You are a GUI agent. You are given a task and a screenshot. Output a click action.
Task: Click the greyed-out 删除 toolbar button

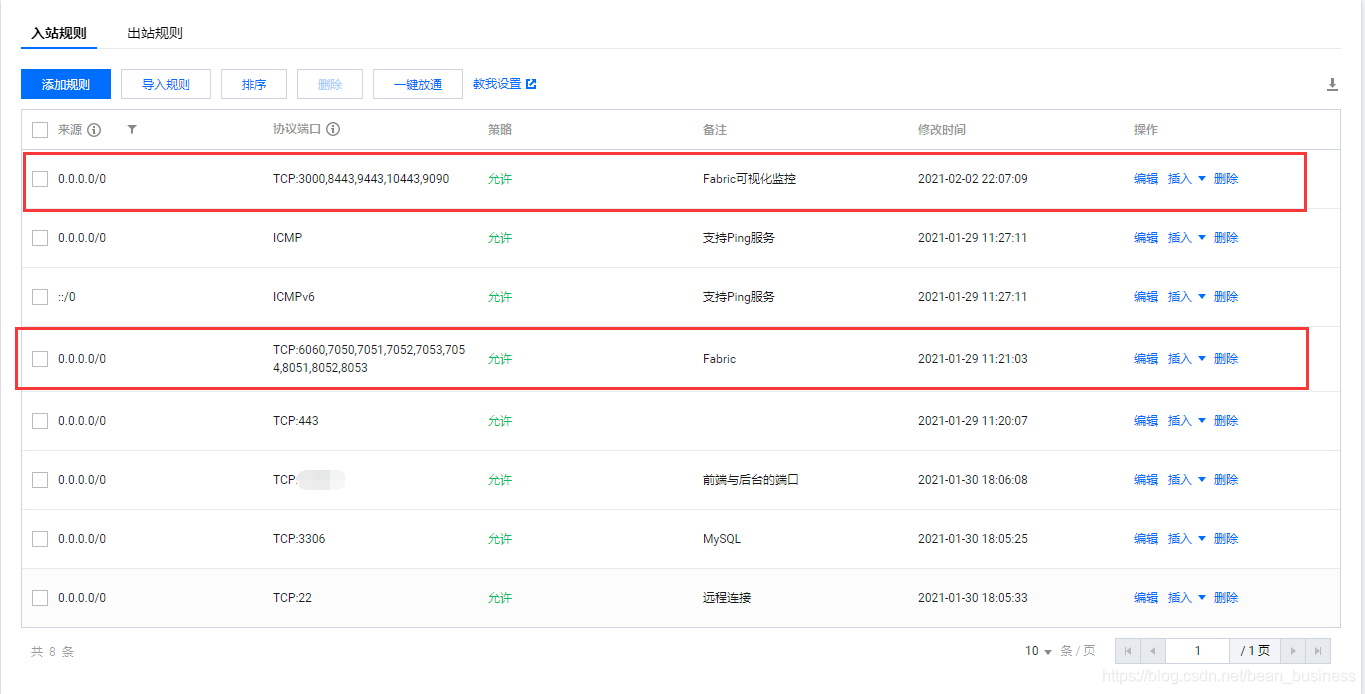[x=330, y=85]
